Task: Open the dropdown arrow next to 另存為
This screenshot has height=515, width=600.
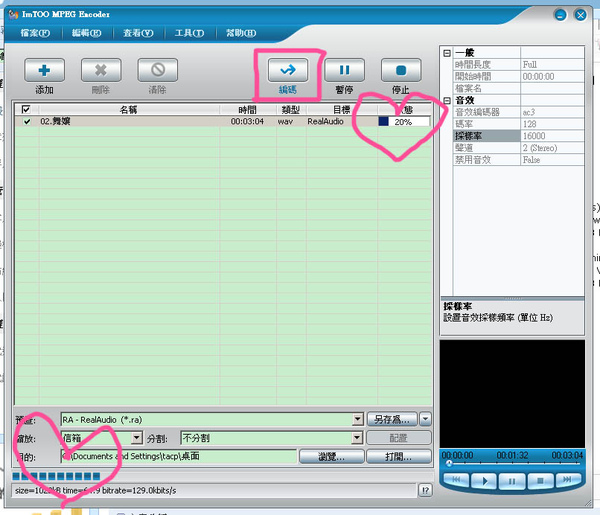Action: click(x=425, y=419)
